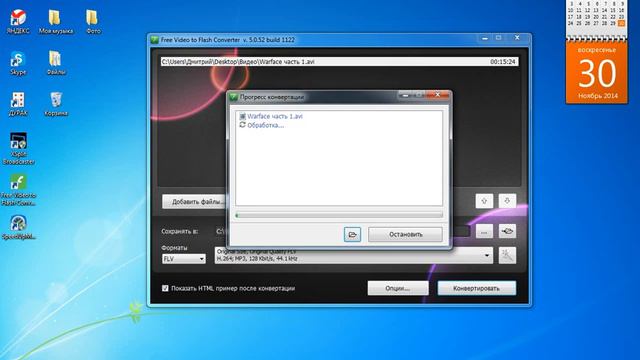Open the quality preset dropdown (H.264, MP3)
Image resolution: width=640 pixels, height=360 pixels.
point(353,255)
